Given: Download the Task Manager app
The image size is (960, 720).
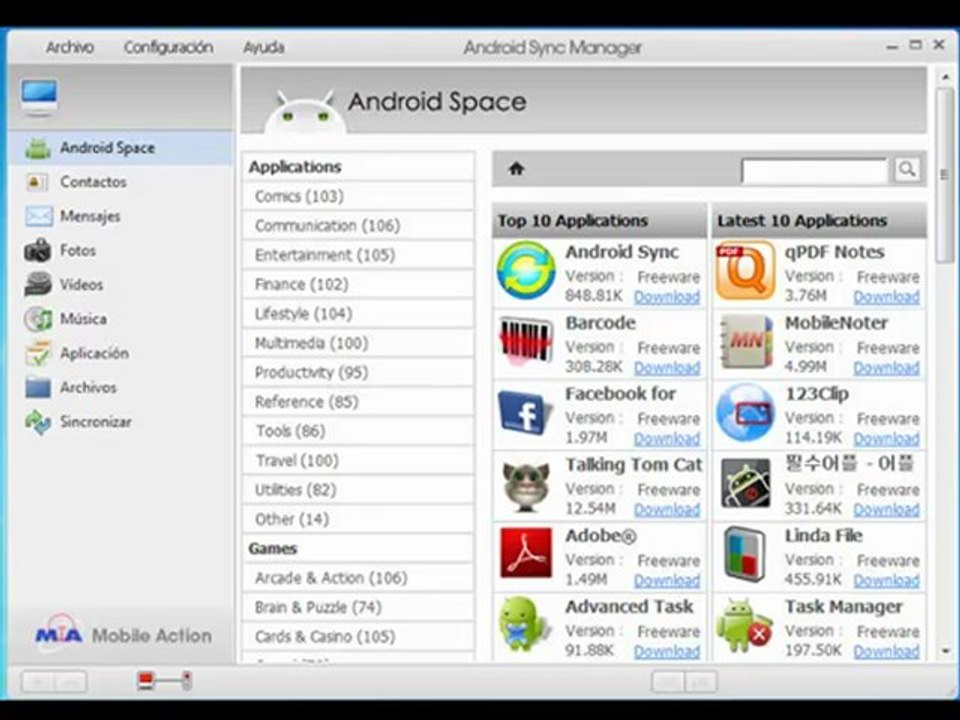Looking at the screenshot, I should pyautogui.click(x=887, y=652).
